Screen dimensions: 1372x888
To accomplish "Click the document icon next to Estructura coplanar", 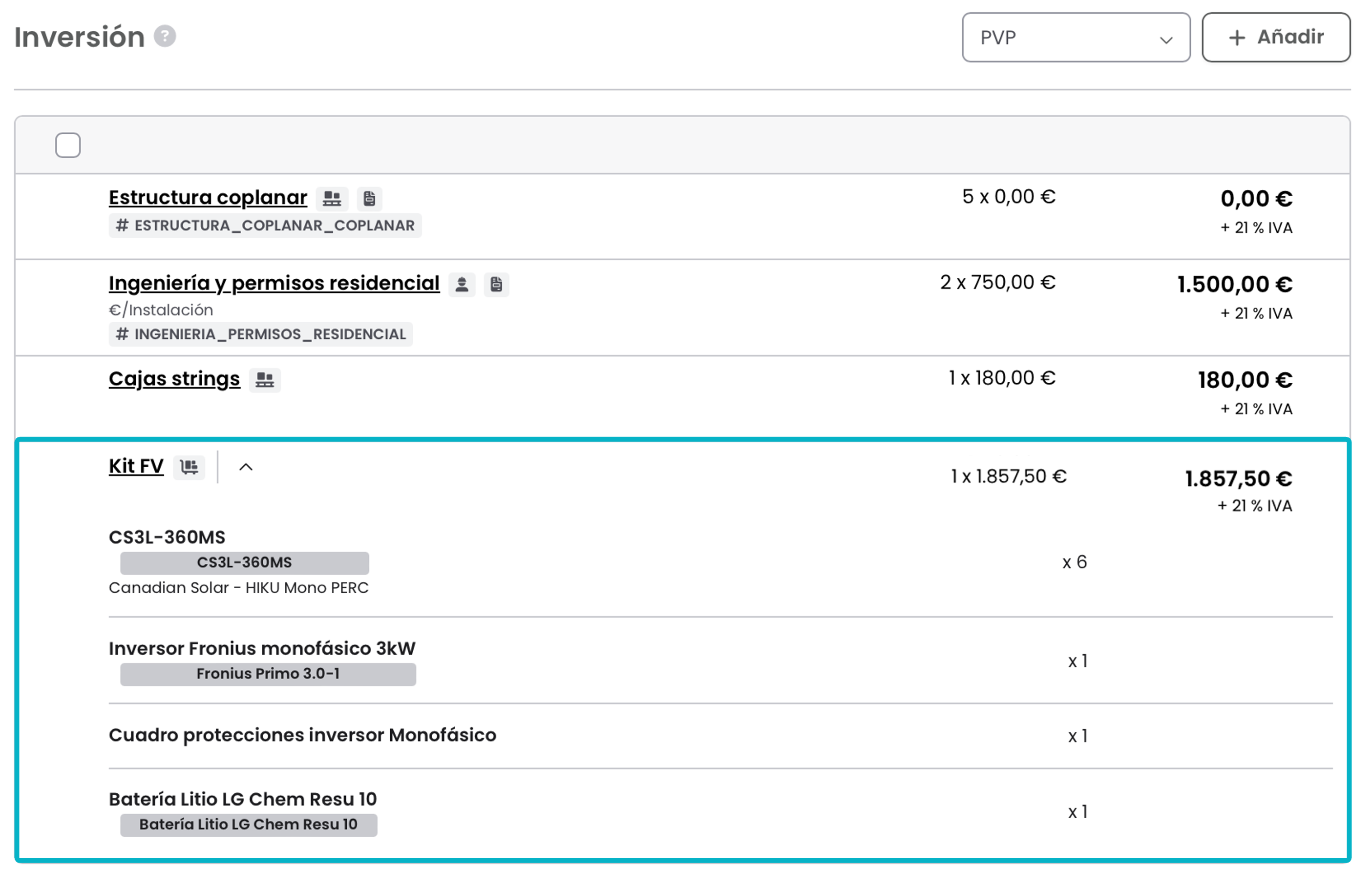I will pyautogui.click(x=370, y=199).
